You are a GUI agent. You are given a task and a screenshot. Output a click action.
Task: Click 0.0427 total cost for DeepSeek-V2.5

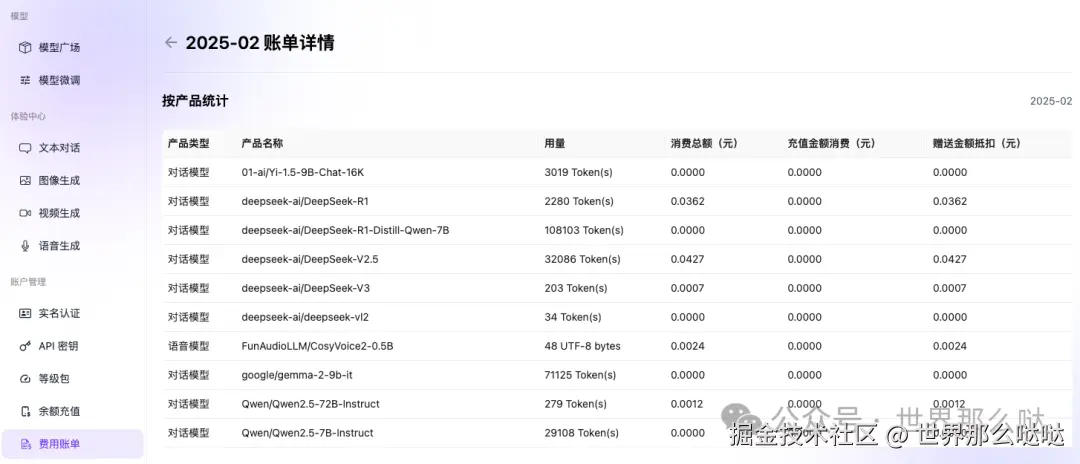(x=687, y=259)
